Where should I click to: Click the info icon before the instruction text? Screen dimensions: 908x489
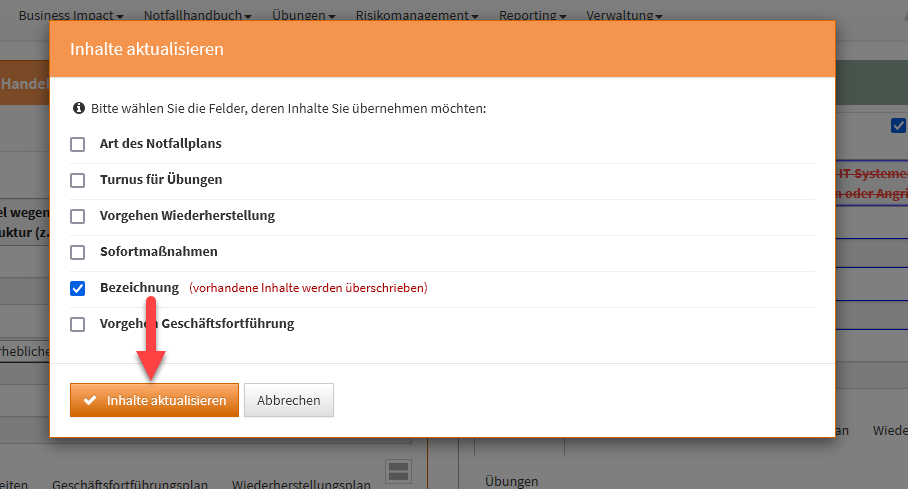79,108
